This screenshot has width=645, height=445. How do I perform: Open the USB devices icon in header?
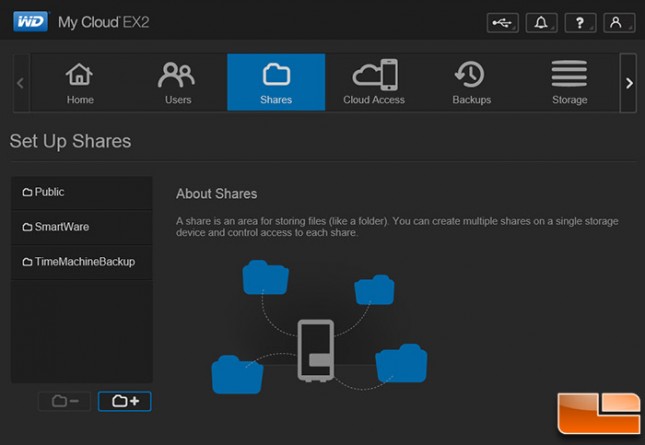(502, 23)
